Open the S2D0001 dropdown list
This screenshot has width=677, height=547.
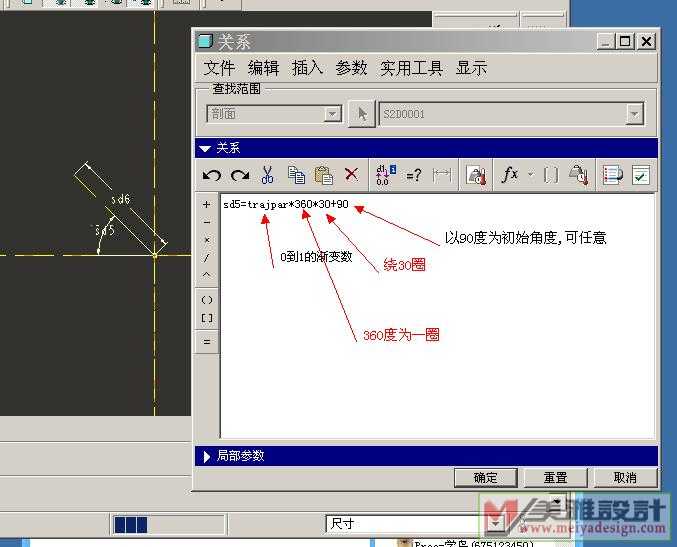pyautogui.click(x=634, y=114)
